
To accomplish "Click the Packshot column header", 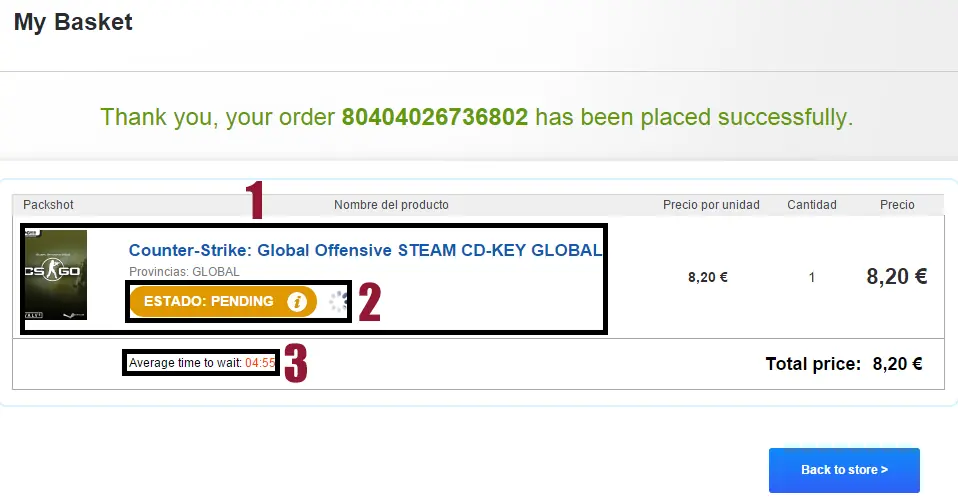I will [48, 205].
